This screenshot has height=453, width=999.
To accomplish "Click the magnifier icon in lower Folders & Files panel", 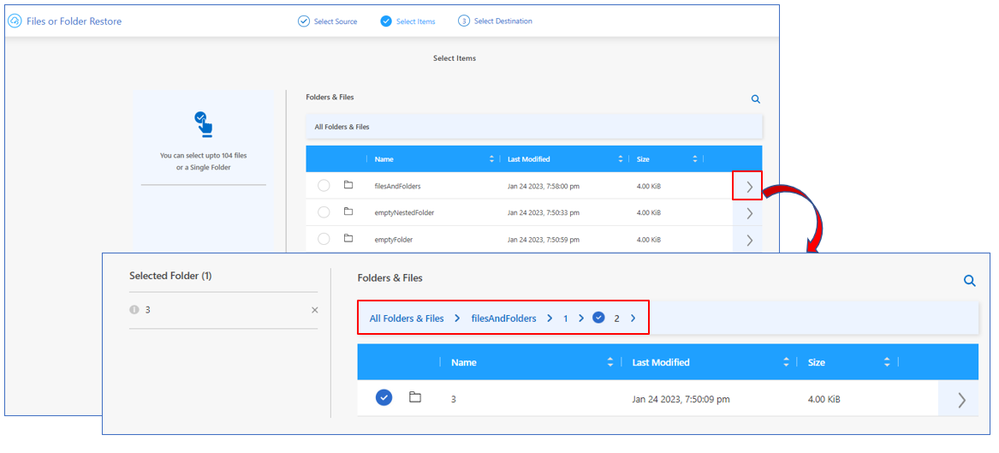I will click(969, 281).
